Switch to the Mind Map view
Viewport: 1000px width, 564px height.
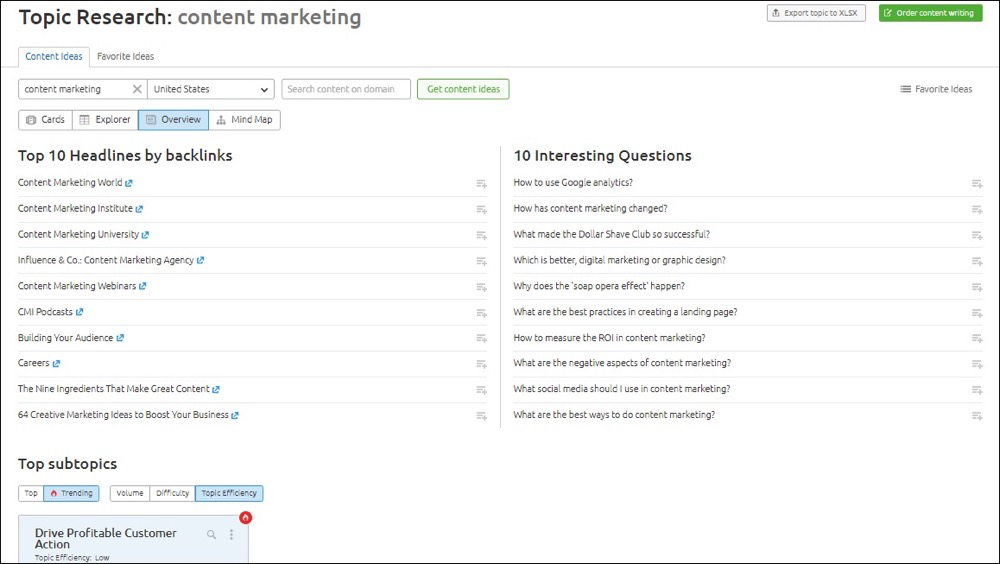(244, 120)
